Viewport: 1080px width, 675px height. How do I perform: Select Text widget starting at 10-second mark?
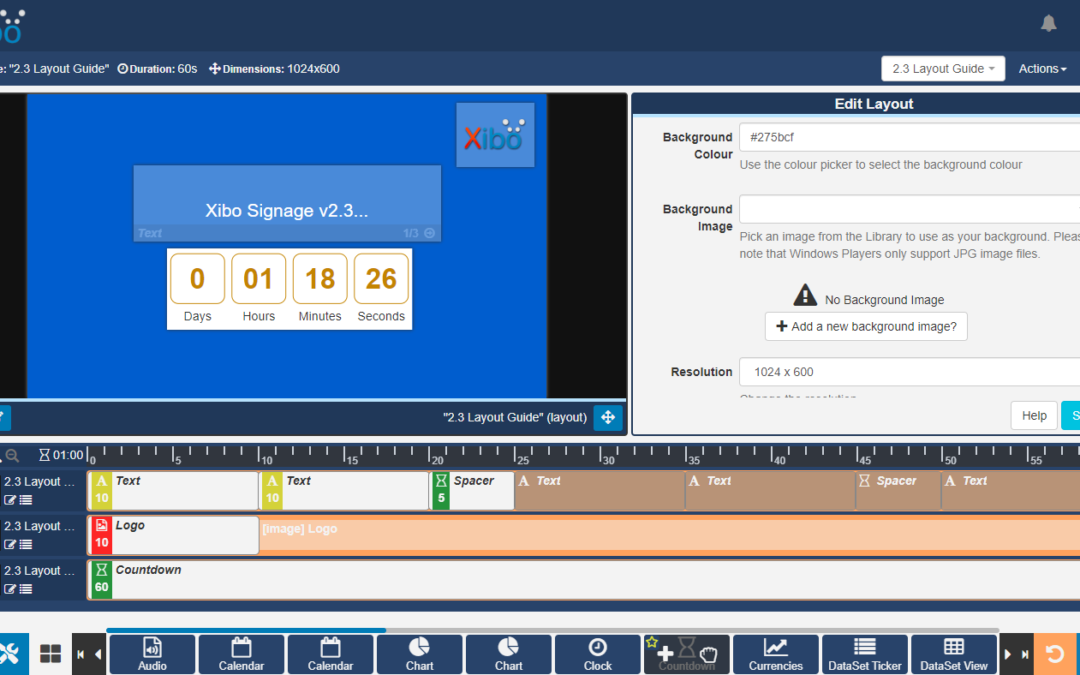point(344,490)
